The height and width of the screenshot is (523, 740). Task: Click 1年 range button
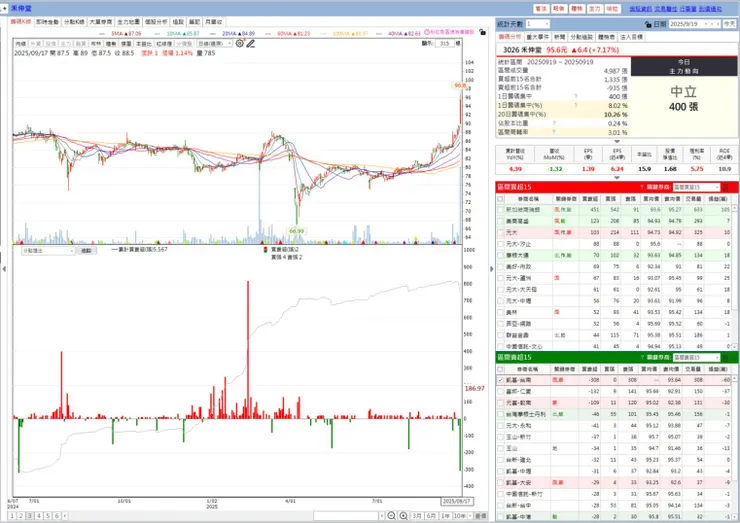click(445, 516)
